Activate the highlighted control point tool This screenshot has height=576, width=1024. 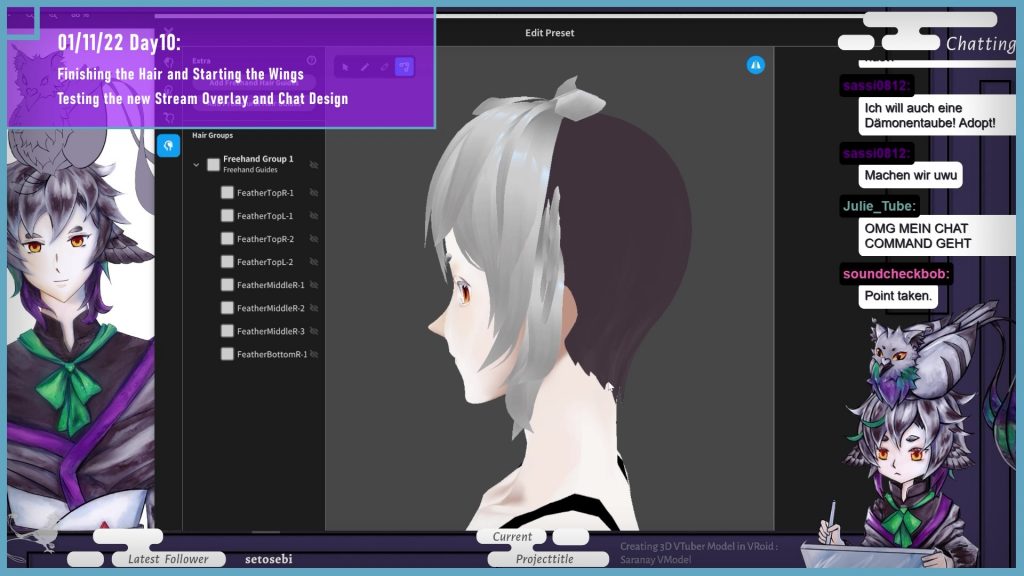(404, 67)
